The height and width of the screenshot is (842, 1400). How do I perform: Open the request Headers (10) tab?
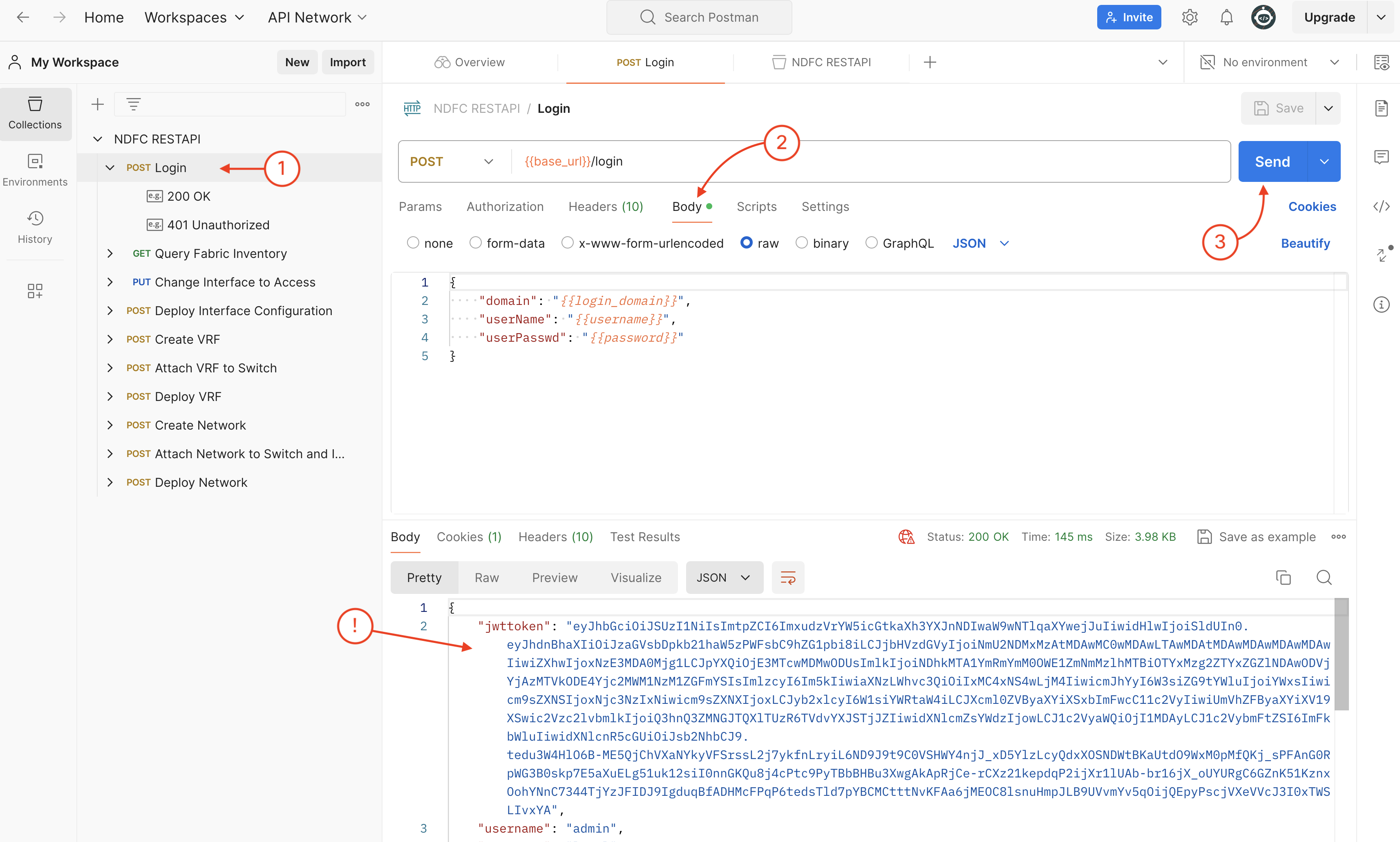pyautogui.click(x=605, y=206)
